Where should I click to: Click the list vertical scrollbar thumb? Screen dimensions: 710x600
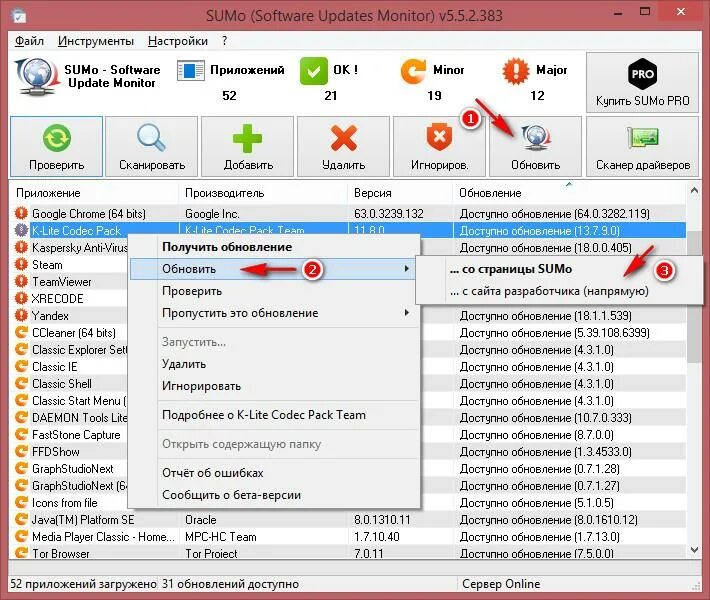[x=694, y=297]
